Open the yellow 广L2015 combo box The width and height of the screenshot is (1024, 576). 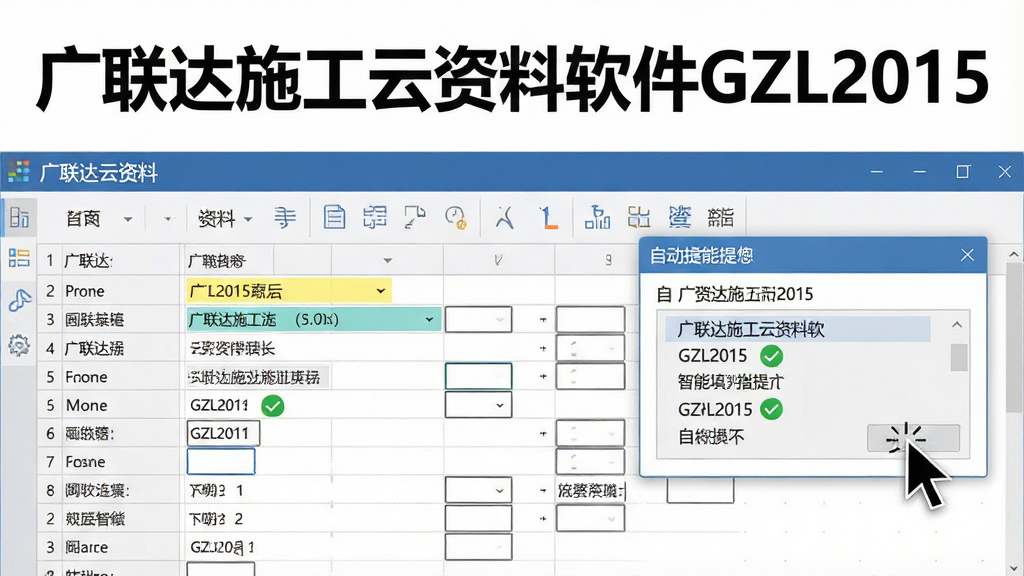pos(289,291)
